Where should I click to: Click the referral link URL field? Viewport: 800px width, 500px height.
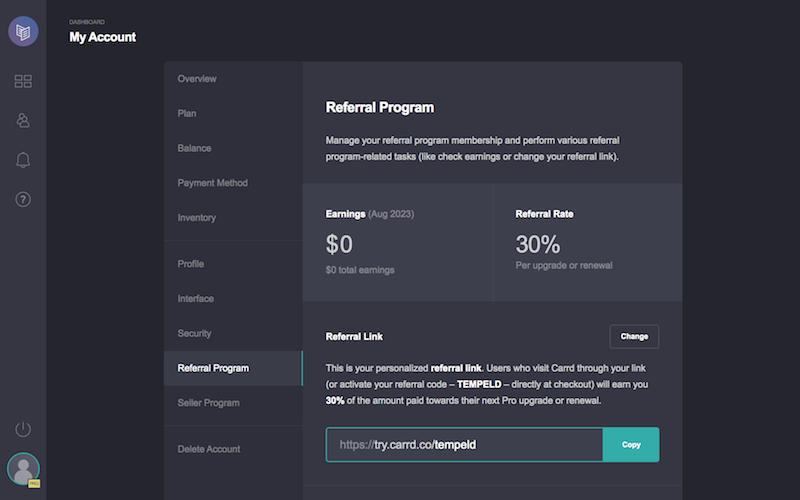click(x=464, y=444)
